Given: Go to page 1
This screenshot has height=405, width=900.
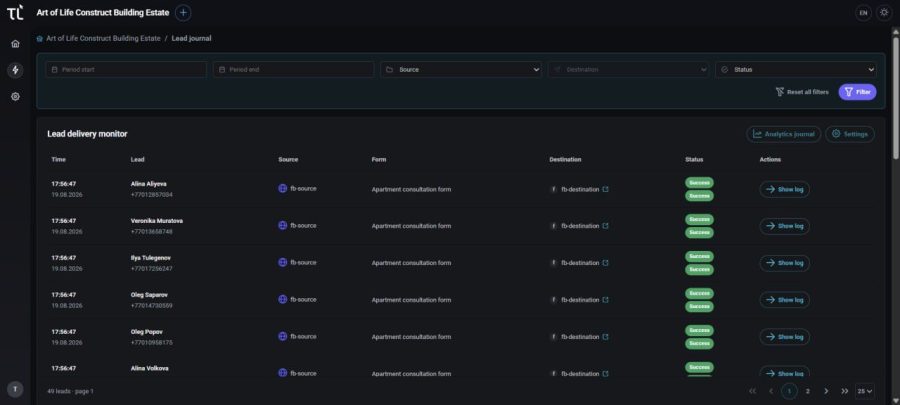Looking at the screenshot, I should (789, 391).
